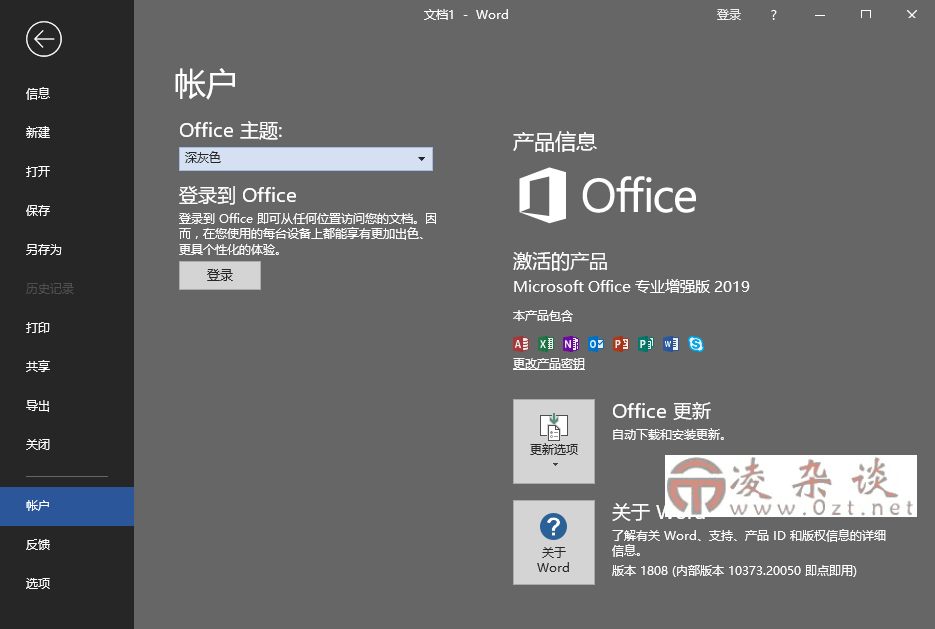Select the 帐户 sidebar item
Viewport: 935px width, 629px height.
click(x=67, y=506)
